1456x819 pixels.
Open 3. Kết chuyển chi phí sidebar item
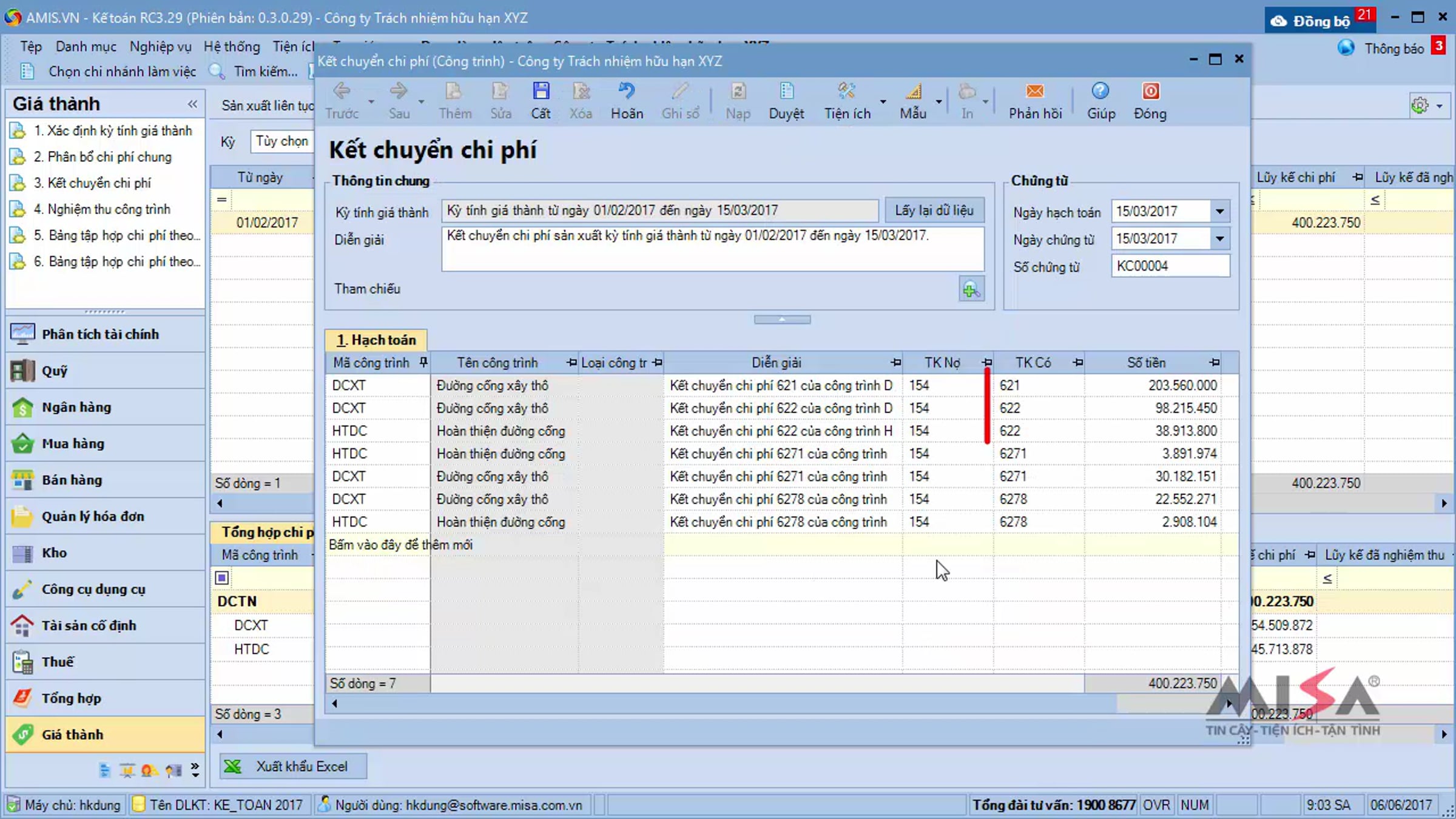click(92, 183)
